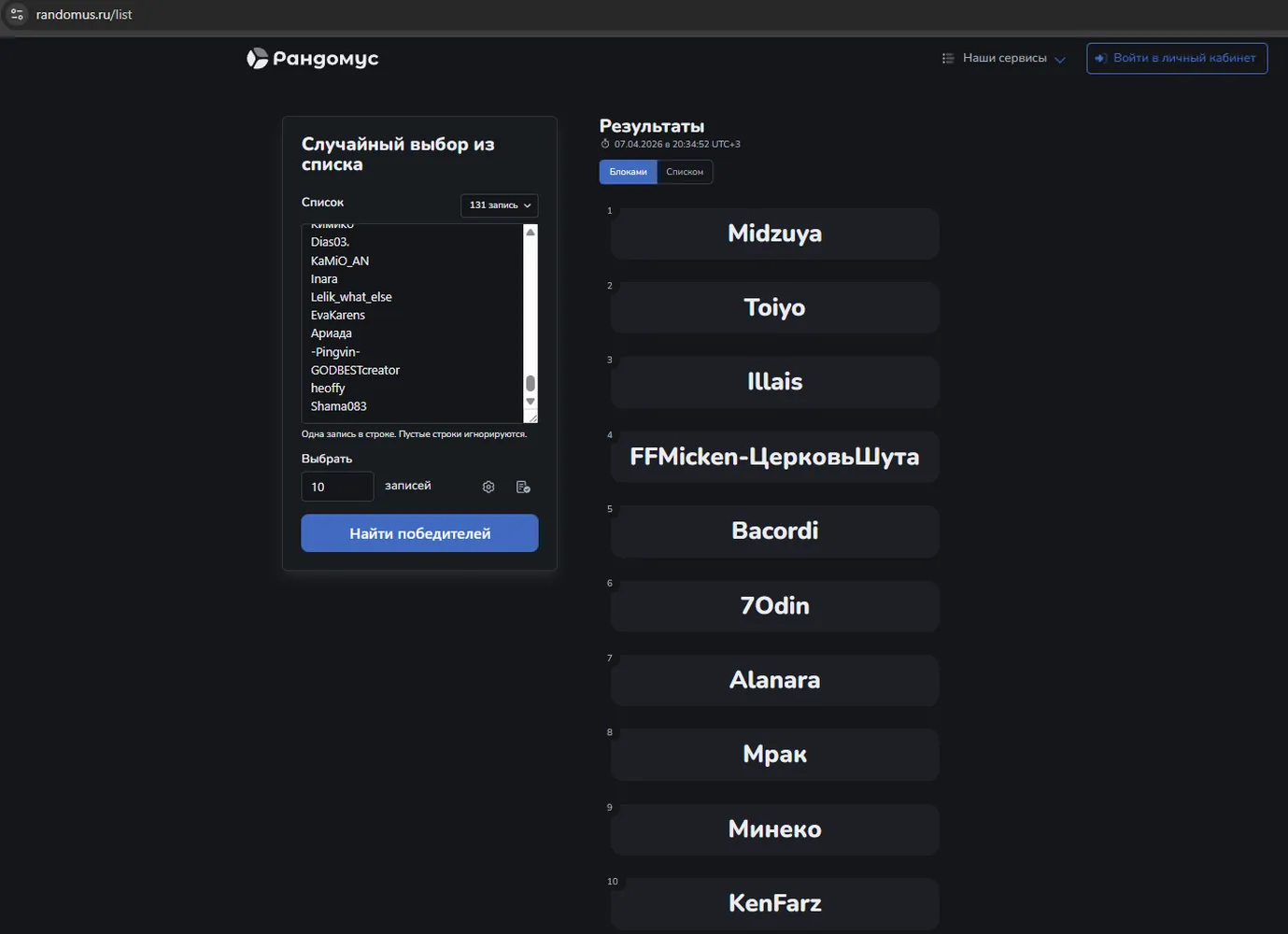
Task: Click the number of записей input field
Action: pyautogui.click(x=337, y=487)
